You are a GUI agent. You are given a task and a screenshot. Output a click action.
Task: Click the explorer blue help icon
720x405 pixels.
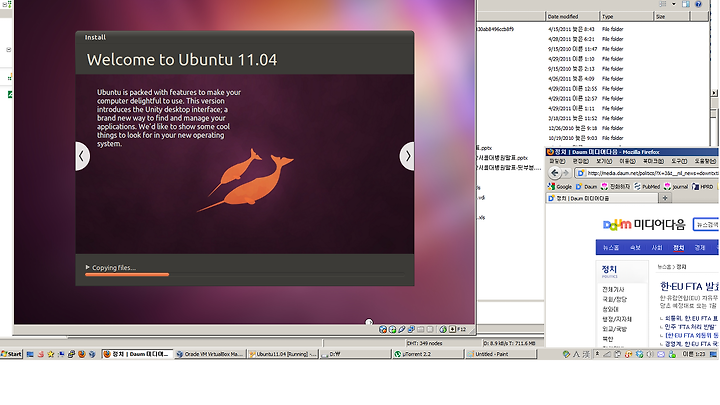pos(698,4)
